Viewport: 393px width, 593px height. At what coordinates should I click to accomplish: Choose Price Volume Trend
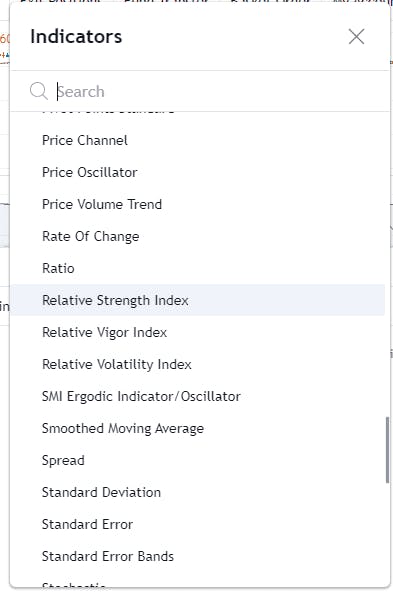click(198, 204)
